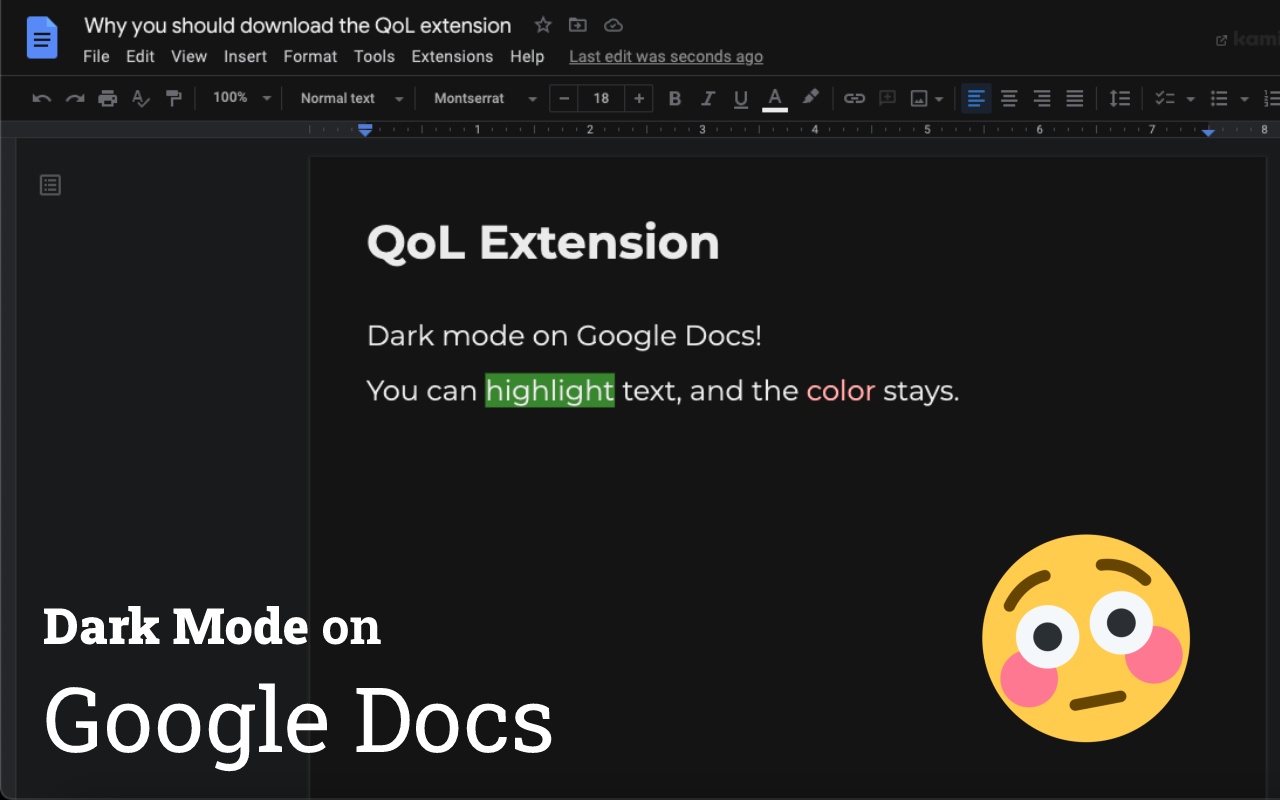Click the left indent marker on ruler
Image resolution: width=1280 pixels, height=800 pixels.
click(x=365, y=130)
